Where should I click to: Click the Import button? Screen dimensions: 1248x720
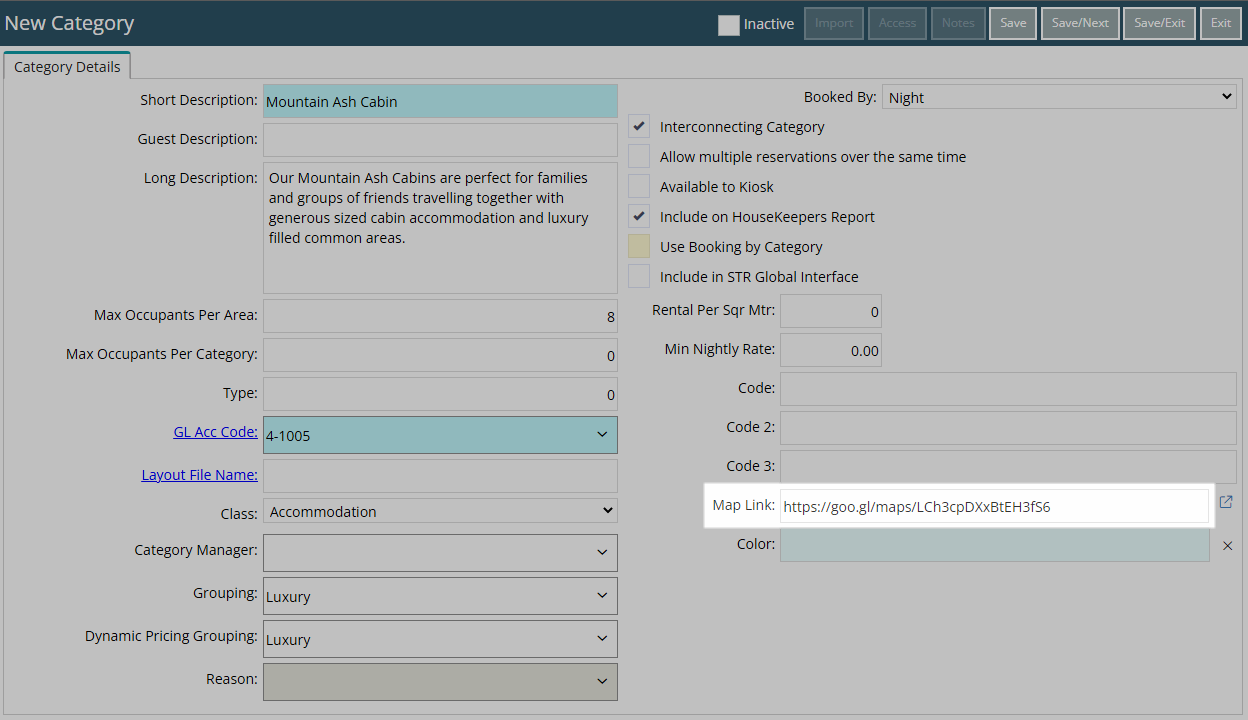(x=834, y=23)
